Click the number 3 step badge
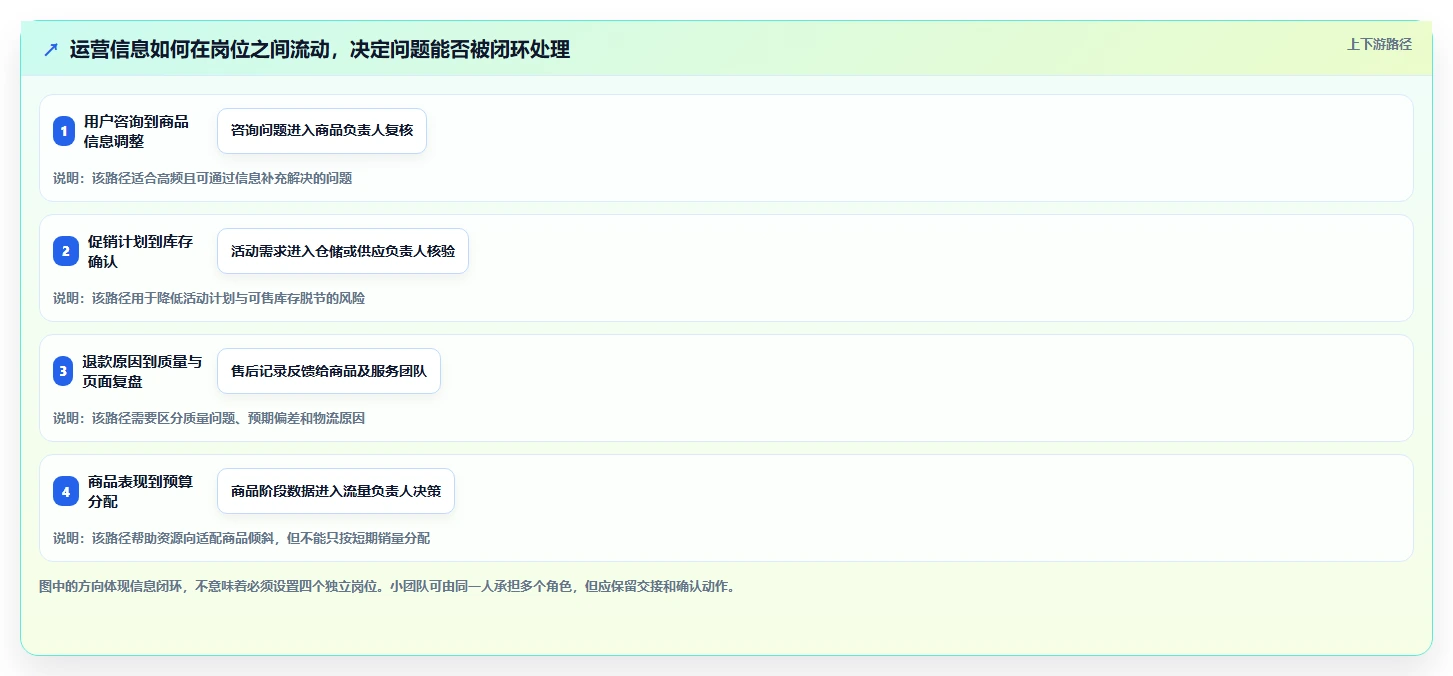 click(x=63, y=371)
